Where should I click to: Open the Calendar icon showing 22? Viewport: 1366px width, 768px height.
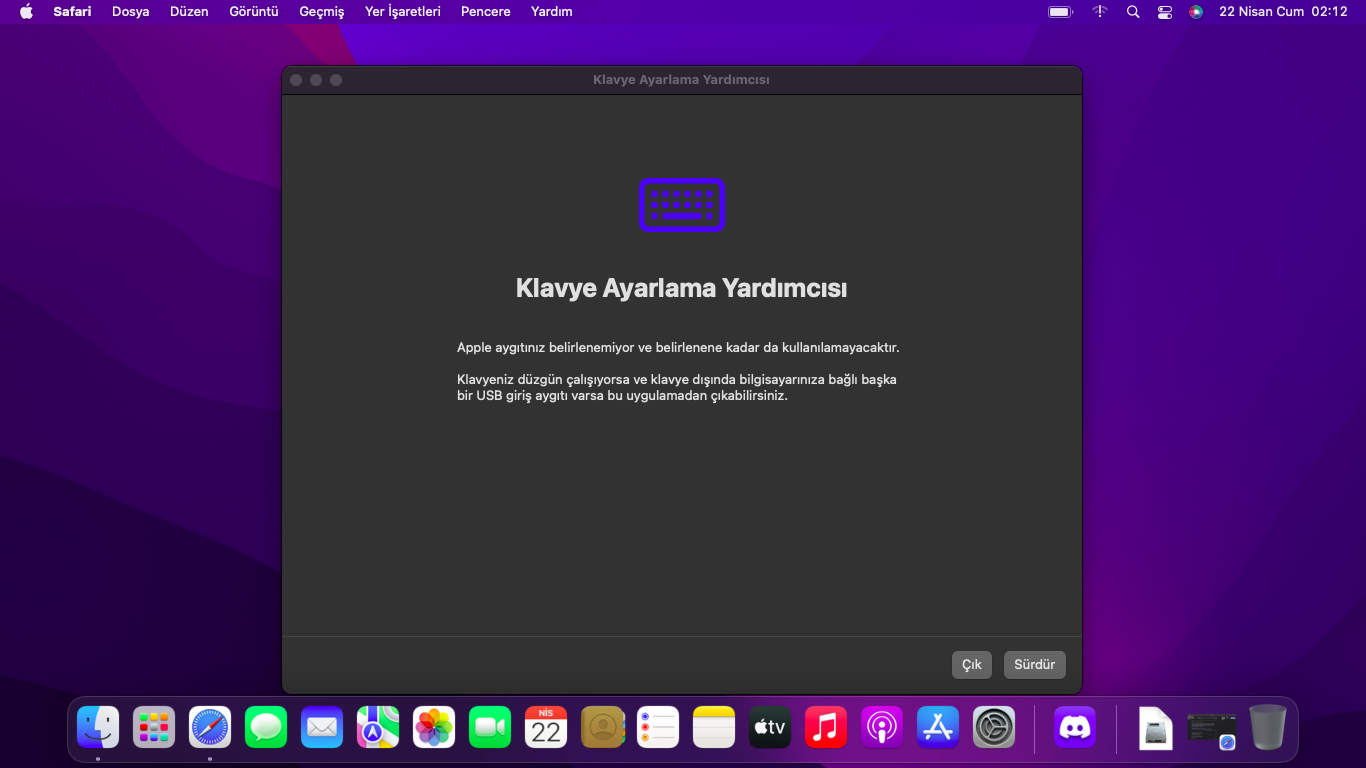point(546,727)
